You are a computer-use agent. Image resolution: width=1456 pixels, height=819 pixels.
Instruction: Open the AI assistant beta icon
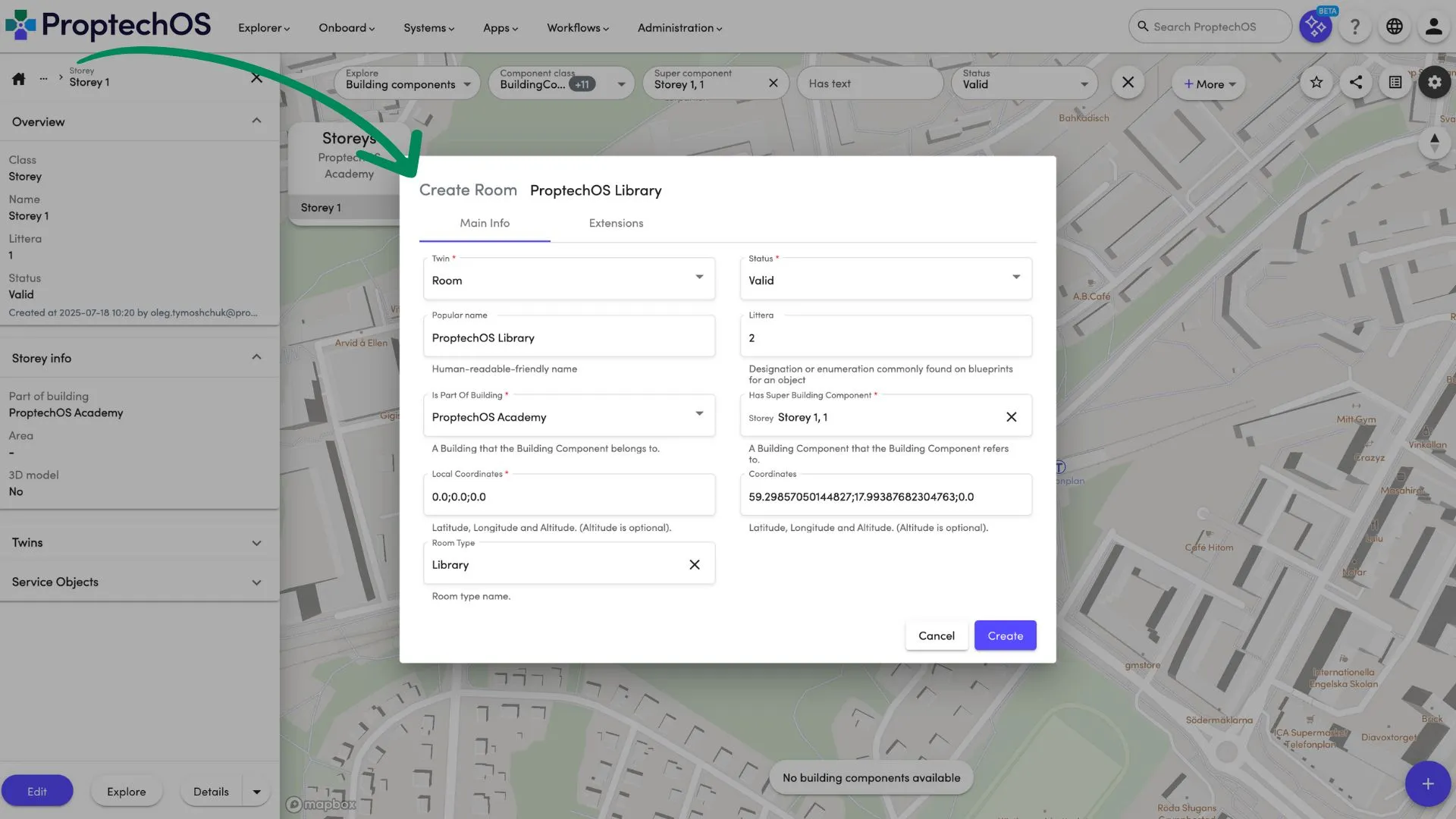1315,27
